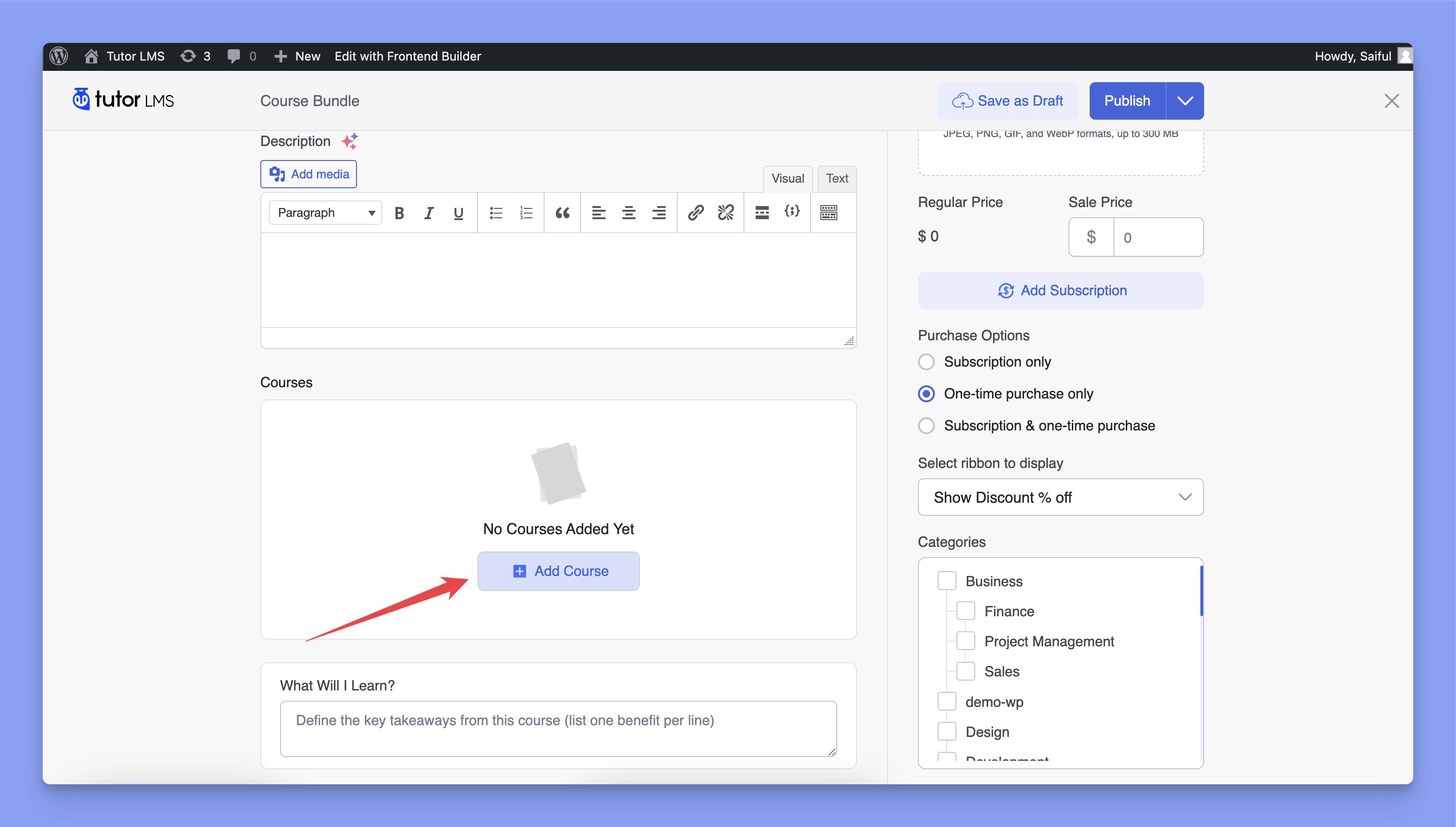Switch to the Text editor tab
The height and width of the screenshot is (827, 1456).
[837, 178]
